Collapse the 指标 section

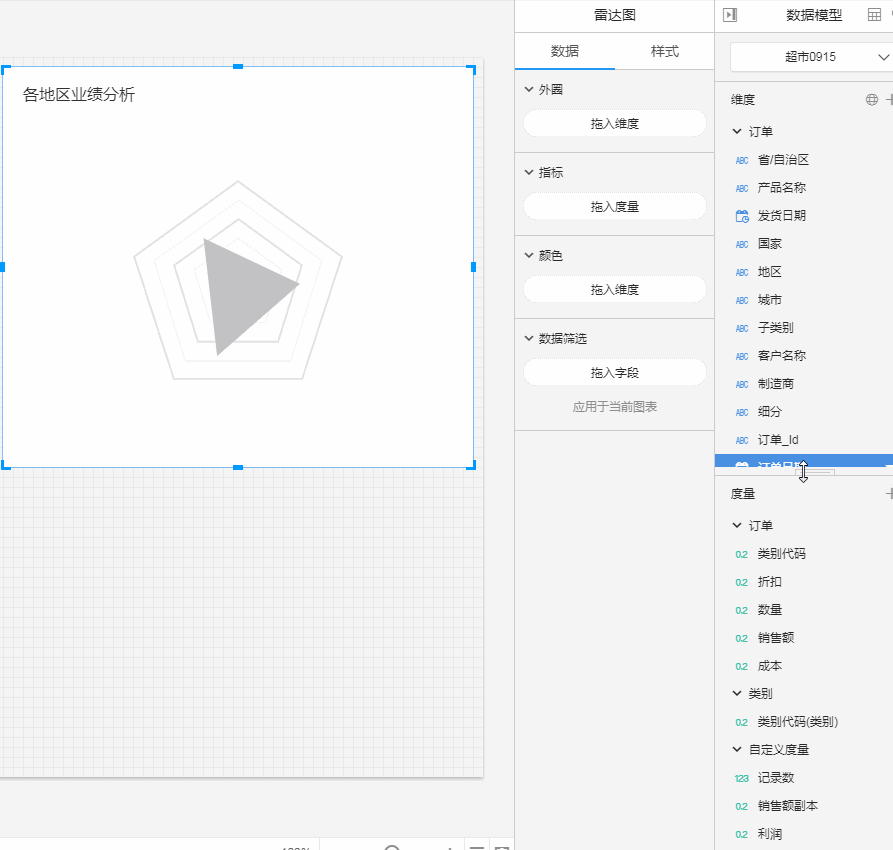coord(529,173)
